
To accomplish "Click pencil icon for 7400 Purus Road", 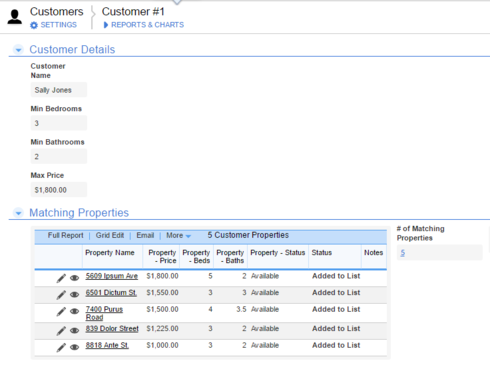I will 61,311.
